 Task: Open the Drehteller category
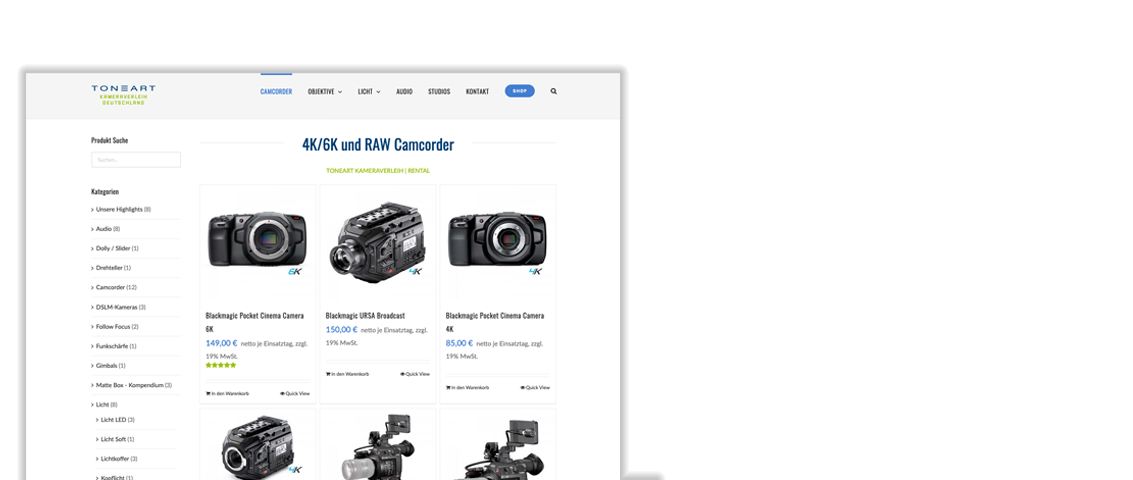pyautogui.click(x=113, y=268)
